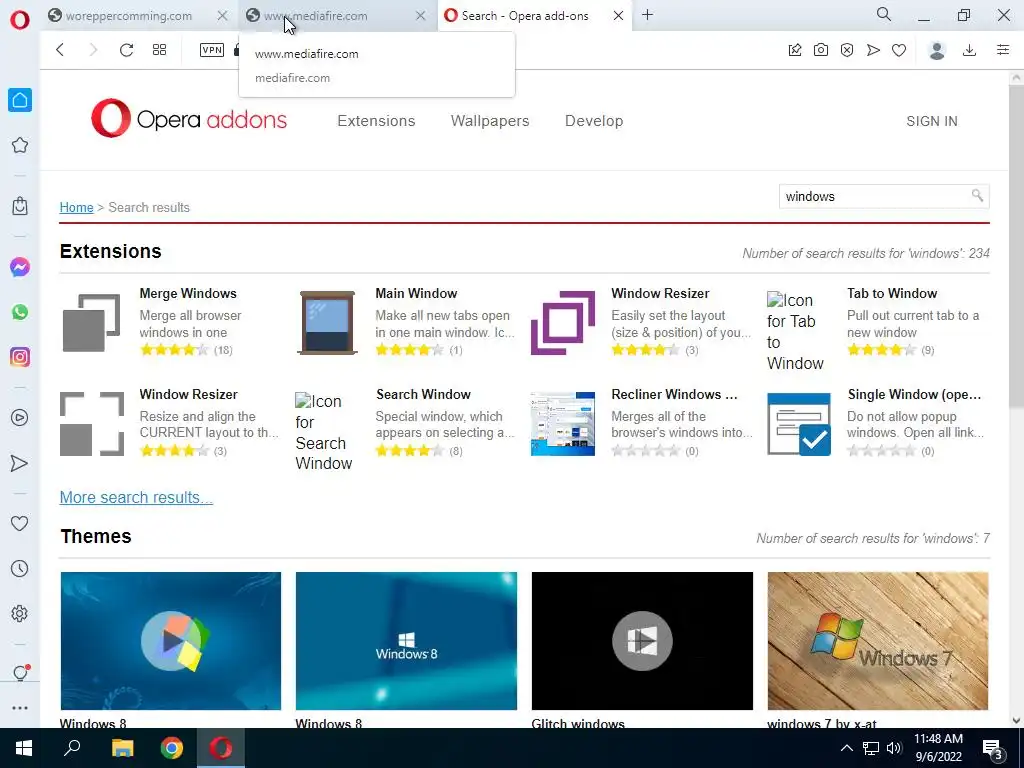Click SIGN IN link
Screen dimensions: 1024x768
(x=932, y=121)
